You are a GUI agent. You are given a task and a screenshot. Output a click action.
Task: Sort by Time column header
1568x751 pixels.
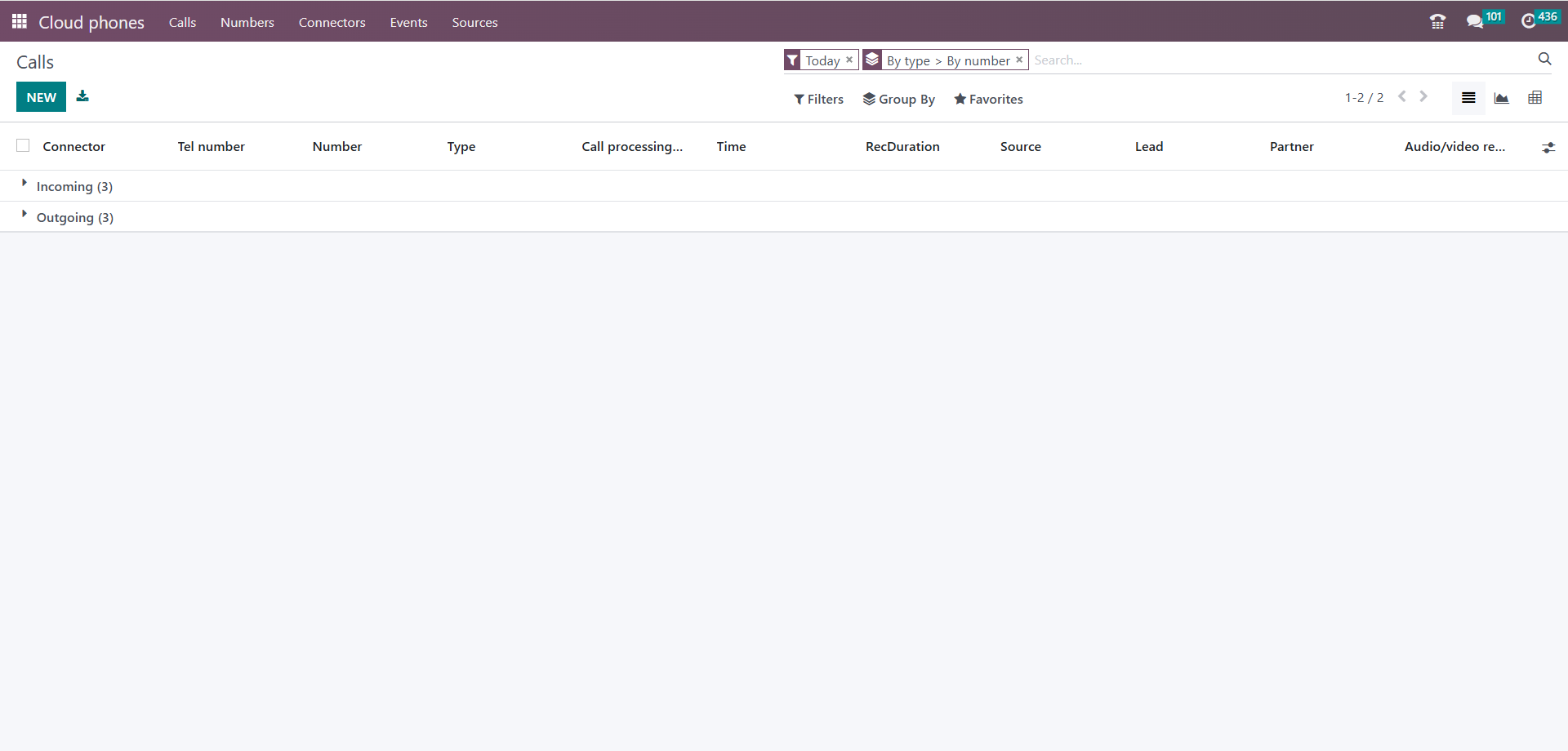tap(732, 146)
